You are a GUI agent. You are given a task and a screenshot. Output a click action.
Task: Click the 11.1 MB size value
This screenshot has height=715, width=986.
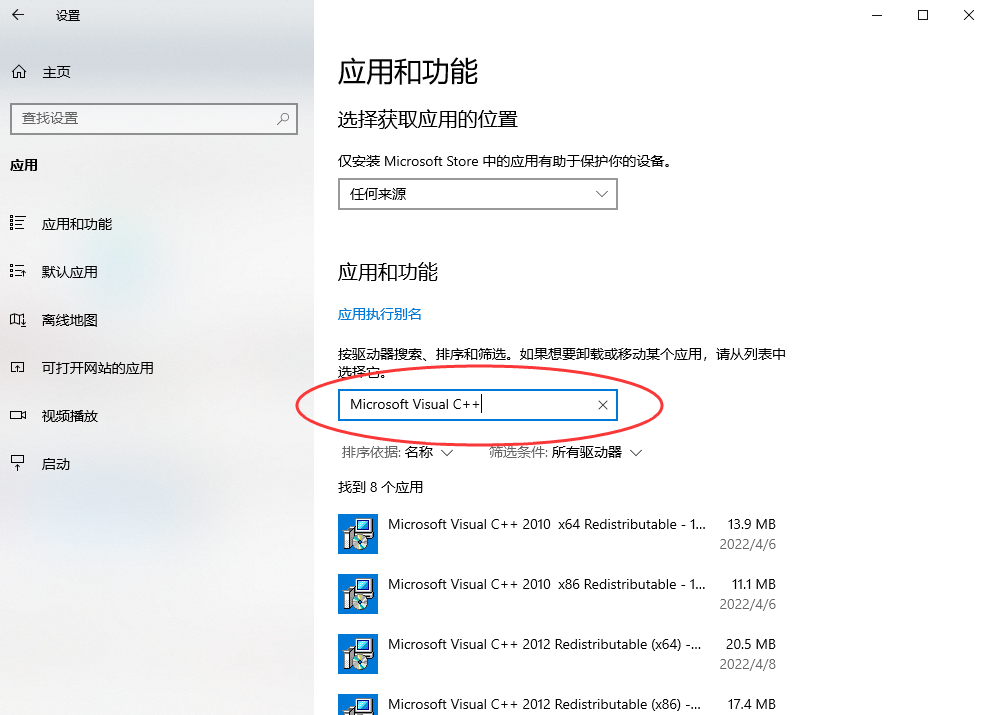753,584
